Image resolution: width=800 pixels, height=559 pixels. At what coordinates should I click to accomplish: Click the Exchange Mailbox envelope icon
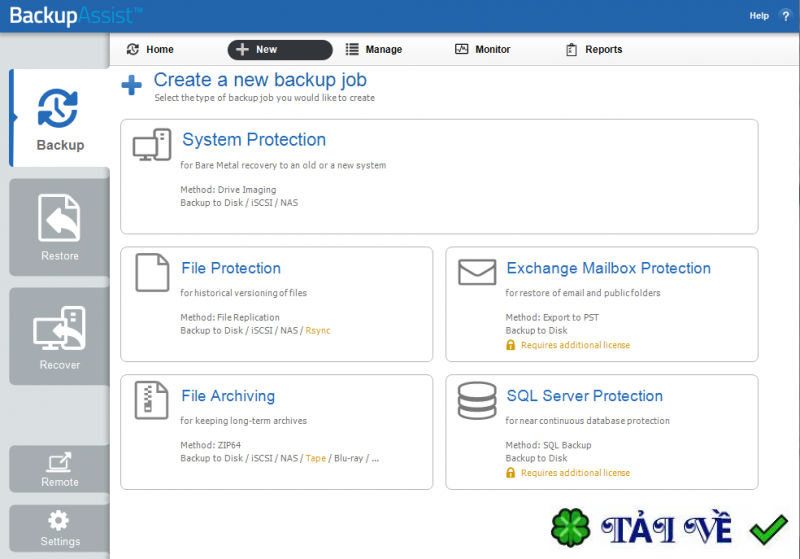[477, 272]
